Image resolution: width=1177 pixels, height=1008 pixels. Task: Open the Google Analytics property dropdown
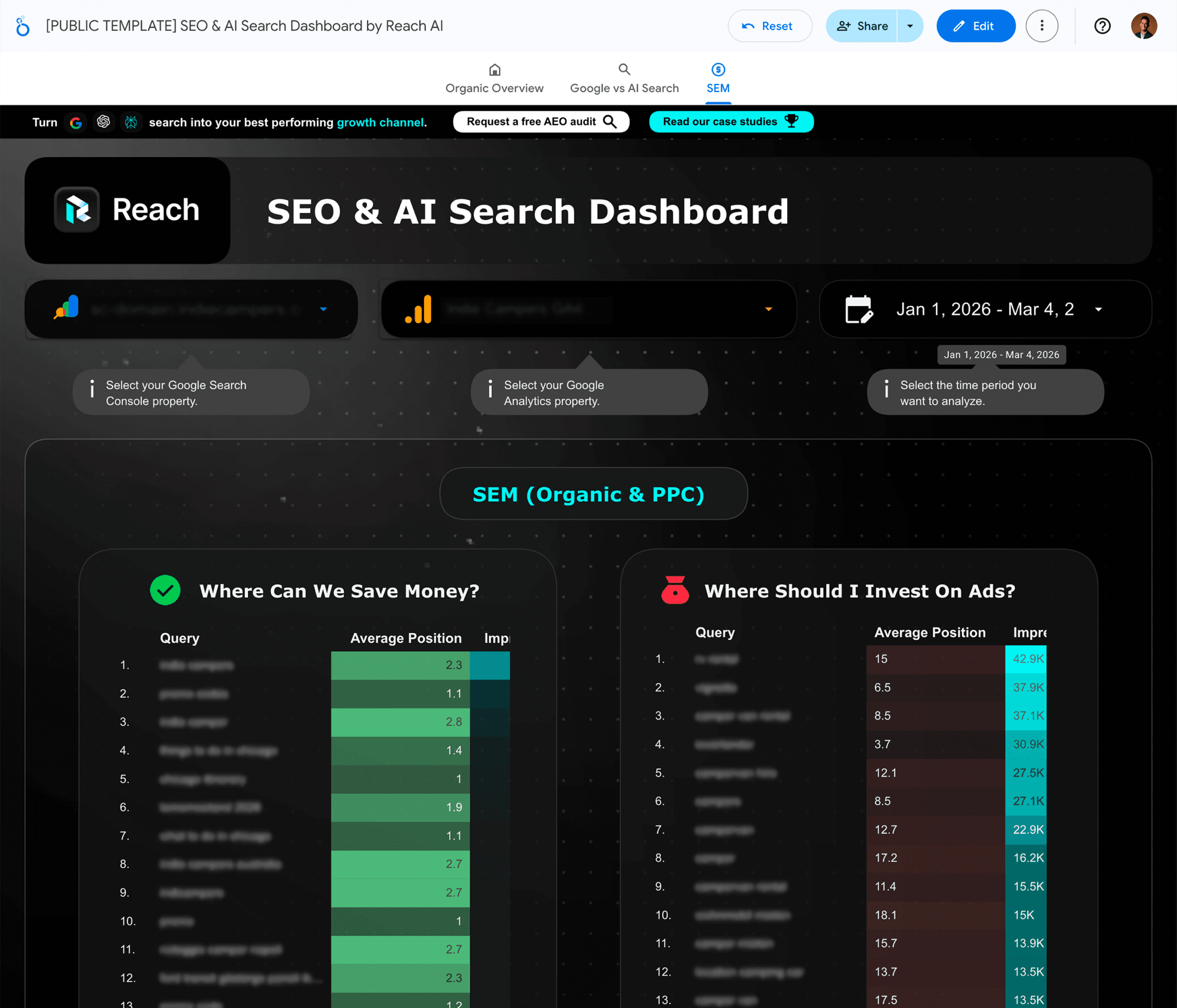pos(768,309)
